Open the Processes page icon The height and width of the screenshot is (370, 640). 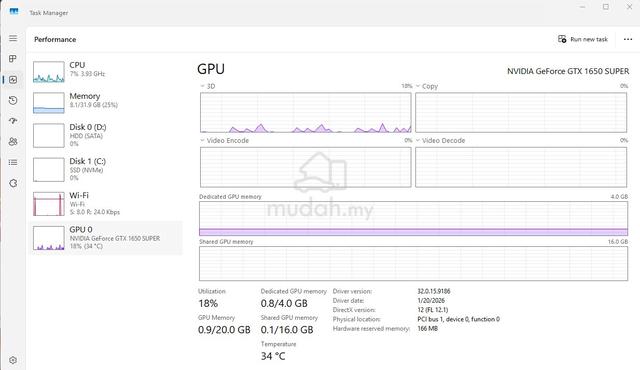pyautogui.click(x=13, y=59)
